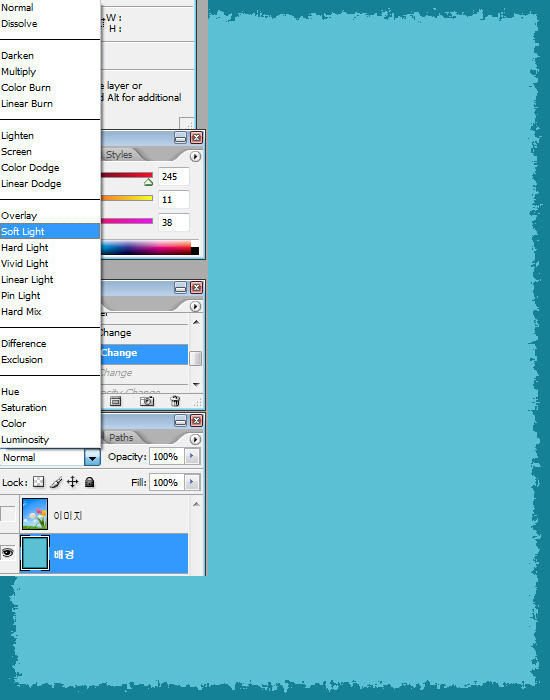Select the highlighted Change history state
Image resolution: width=550 pixels, height=700 pixels.
pyautogui.click(x=144, y=354)
